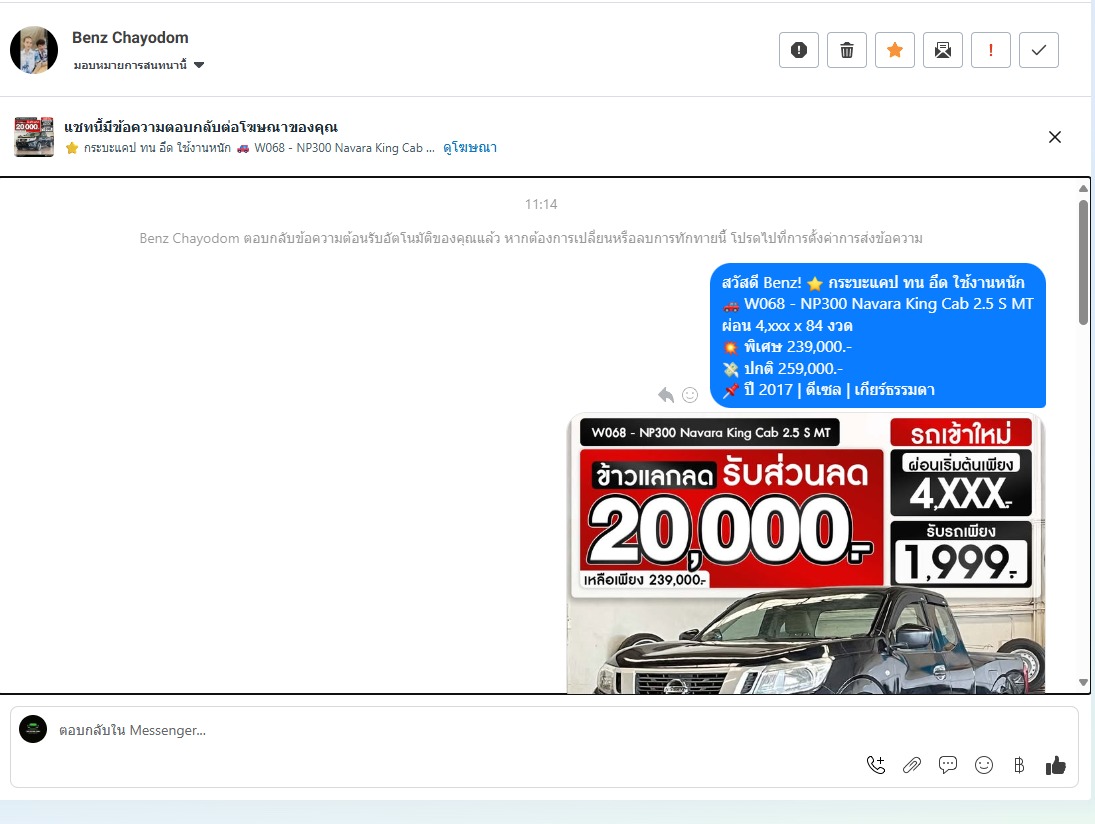Expand the assign conversation dropdown
Image resolution: width=1095 pixels, height=824 pixels.
(x=138, y=65)
